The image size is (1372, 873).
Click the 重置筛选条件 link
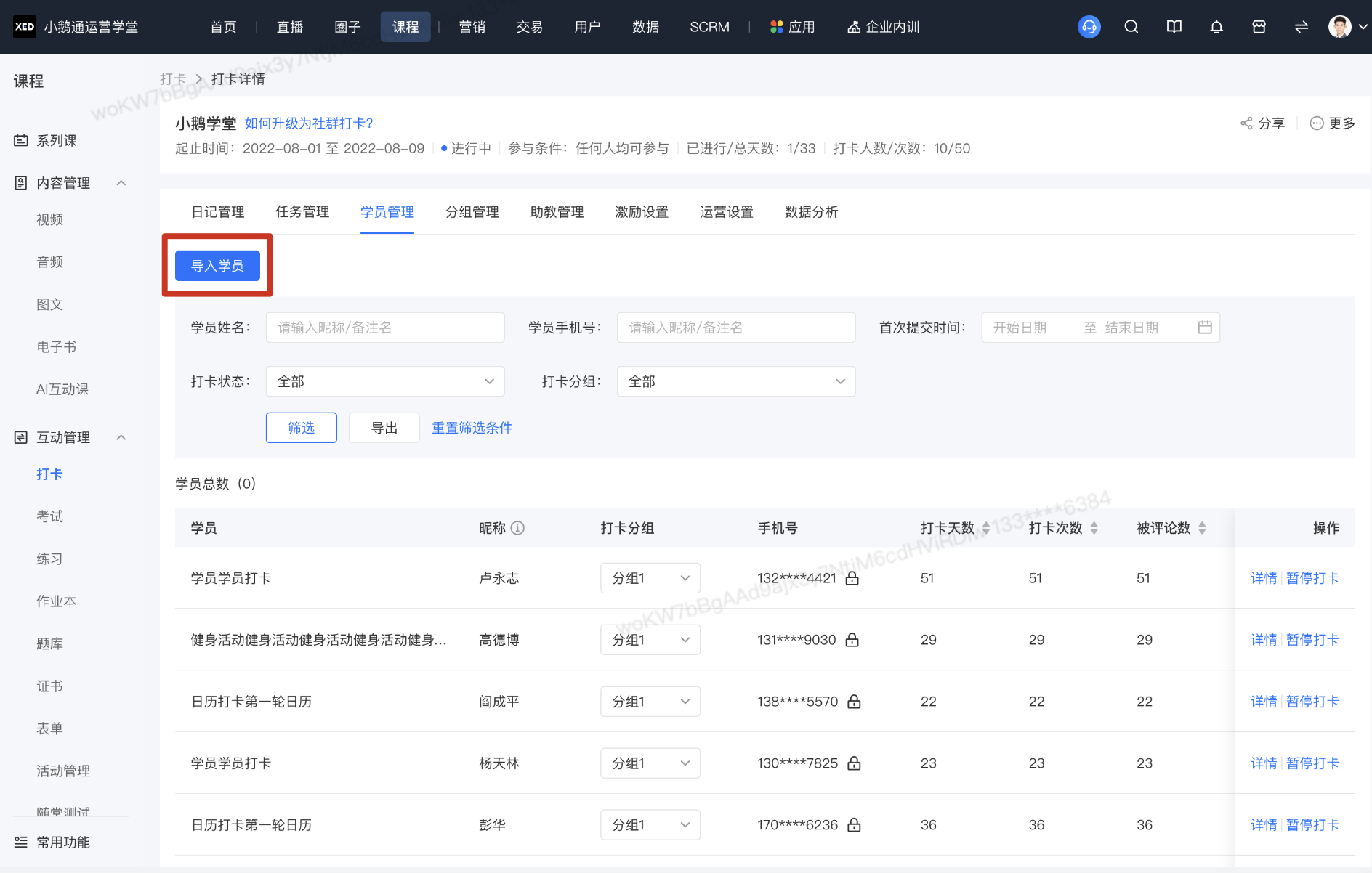click(x=472, y=428)
